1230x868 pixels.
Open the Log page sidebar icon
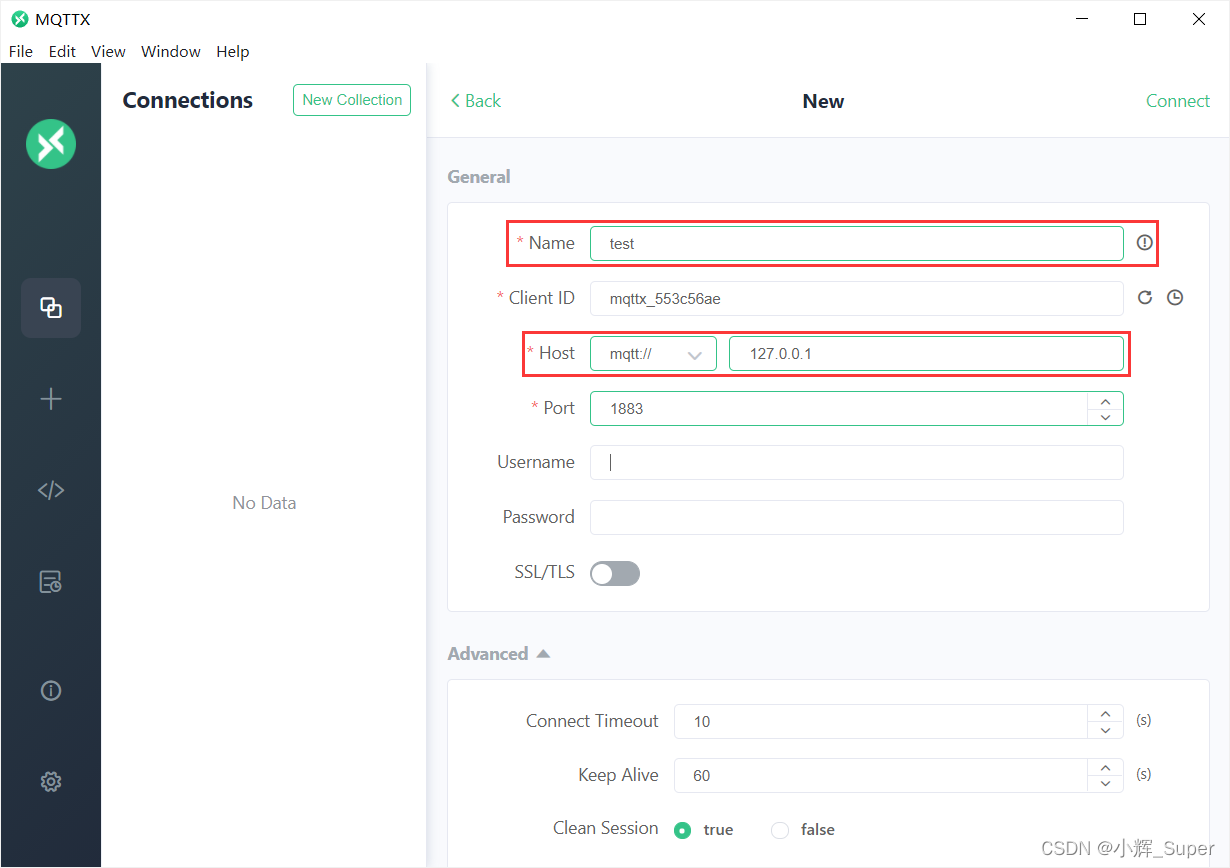(51, 581)
